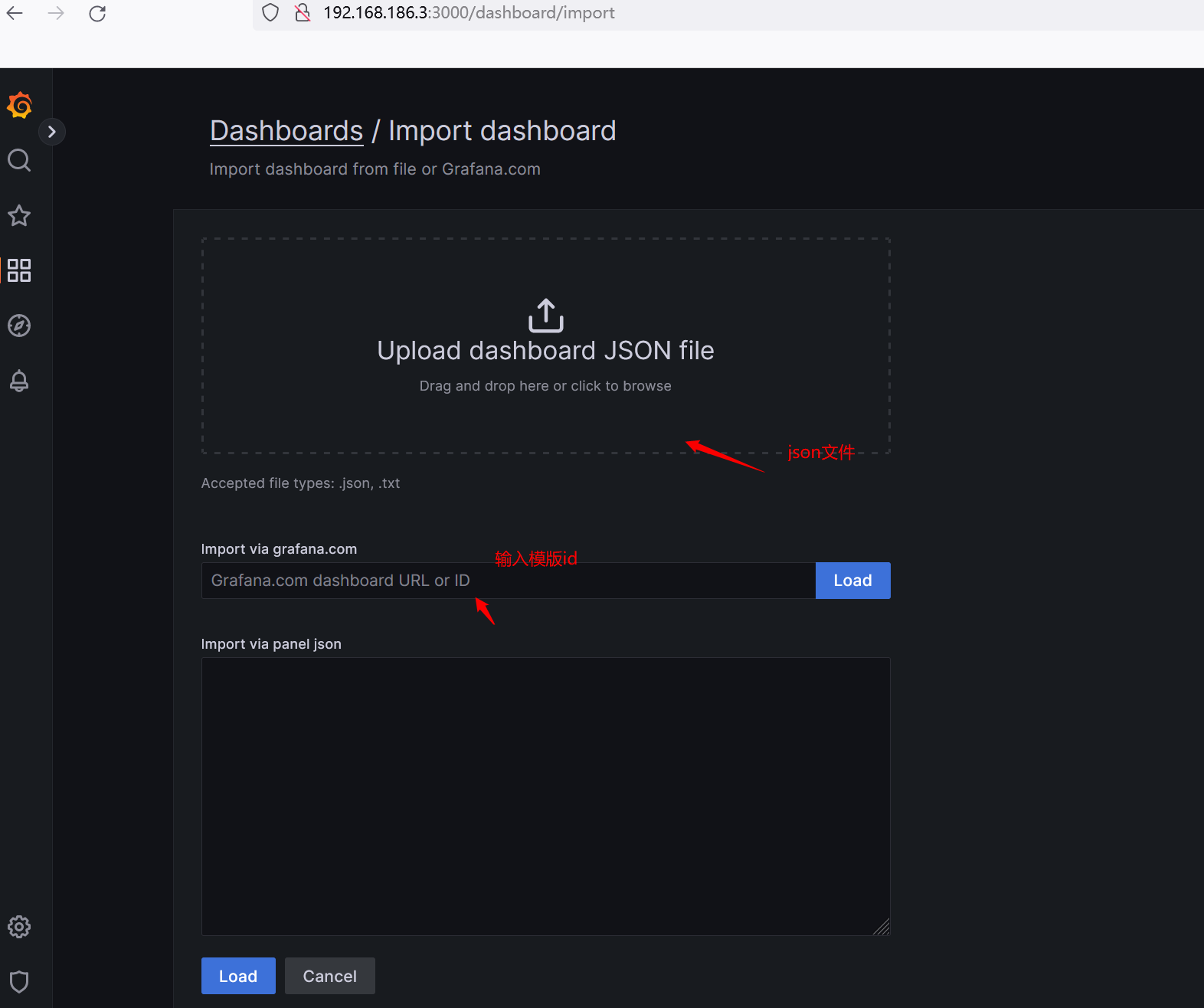Click the Upload dashboard JSON file area
Viewport: 1204px width, 1008px height.
(x=546, y=345)
